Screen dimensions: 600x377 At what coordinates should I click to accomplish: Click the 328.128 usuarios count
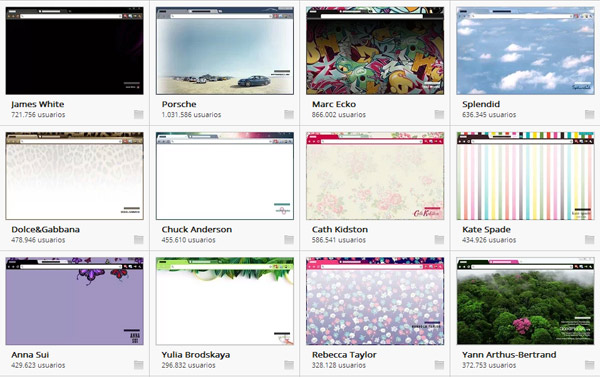pos(339,365)
